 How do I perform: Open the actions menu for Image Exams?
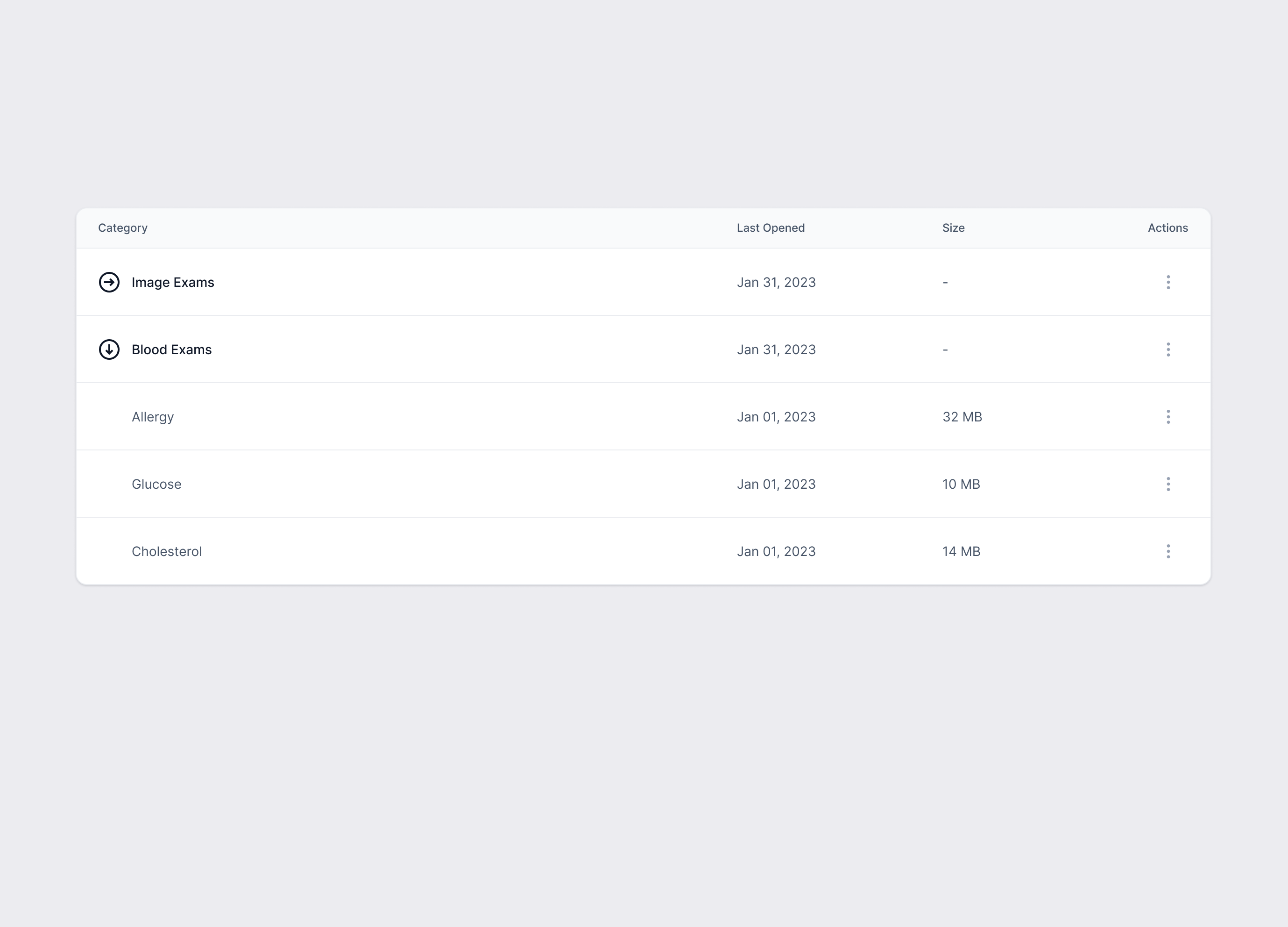[x=1168, y=282]
